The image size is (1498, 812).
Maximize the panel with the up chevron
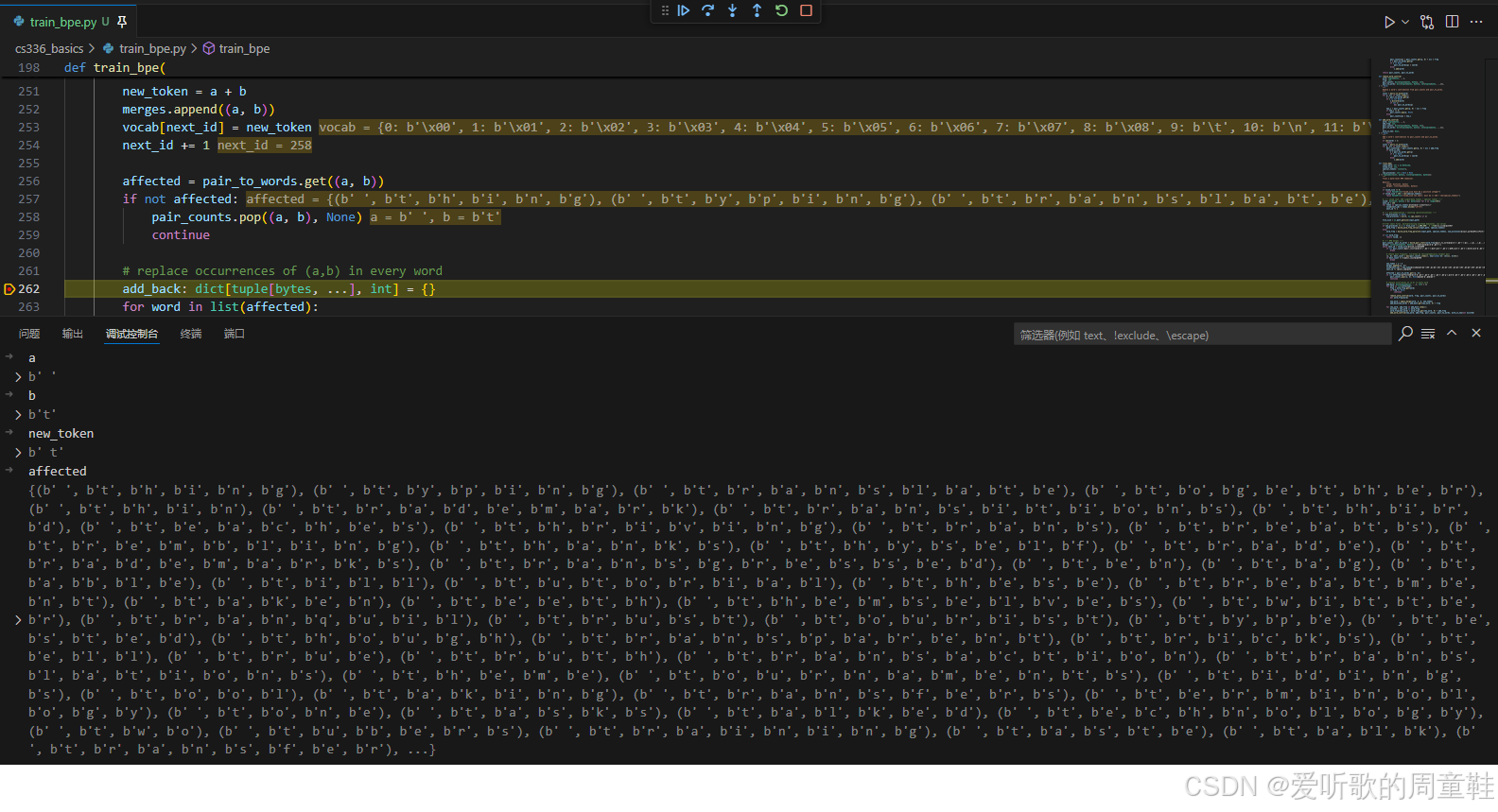[x=1452, y=333]
